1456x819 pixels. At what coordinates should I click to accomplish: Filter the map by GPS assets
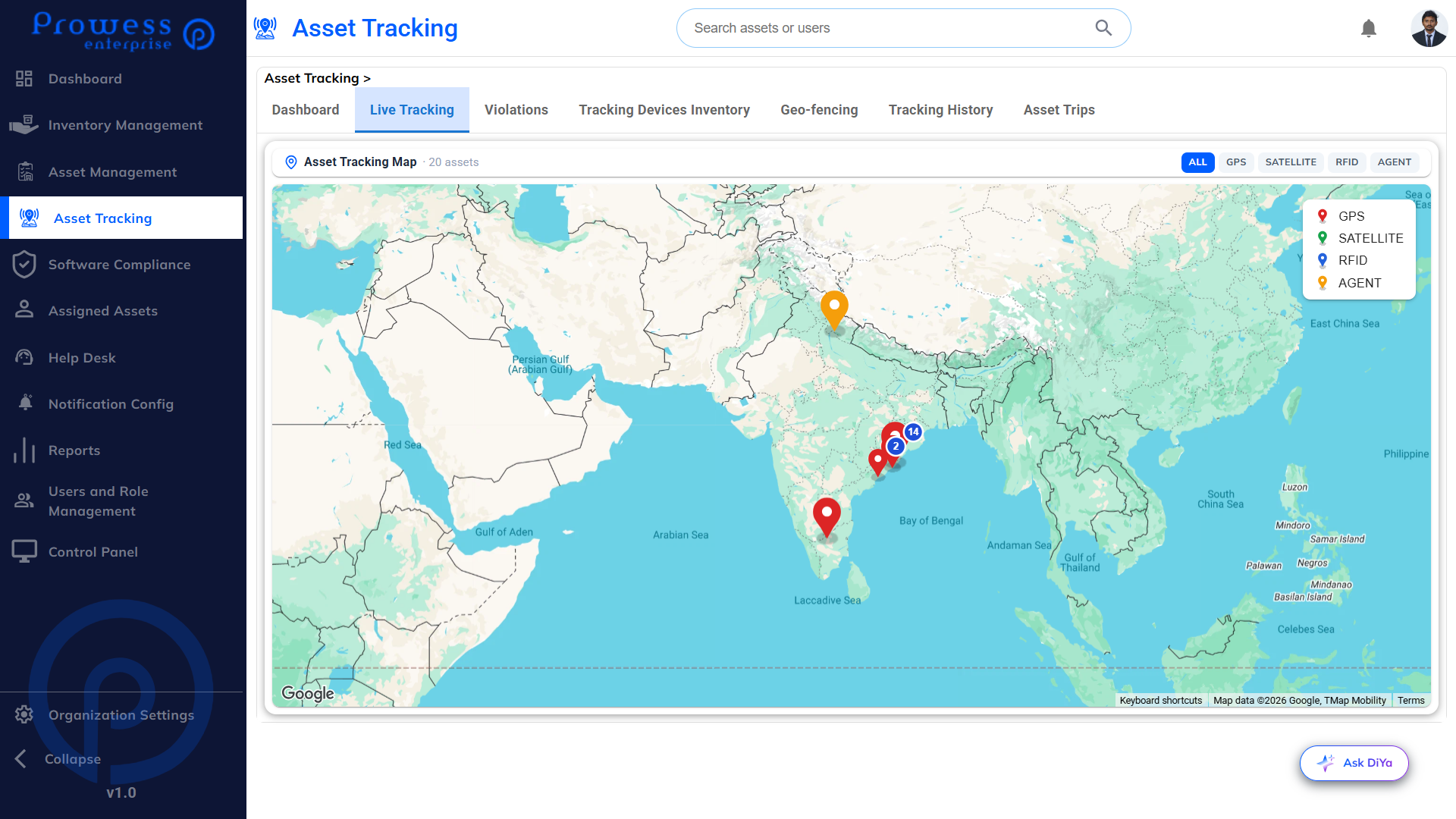[1236, 162]
